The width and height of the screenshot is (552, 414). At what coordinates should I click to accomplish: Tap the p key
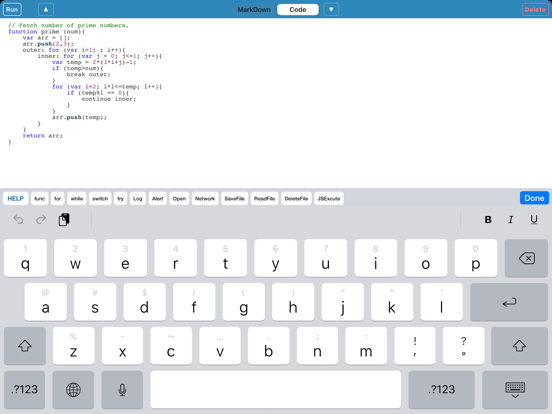pyautogui.click(x=476, y=258)
